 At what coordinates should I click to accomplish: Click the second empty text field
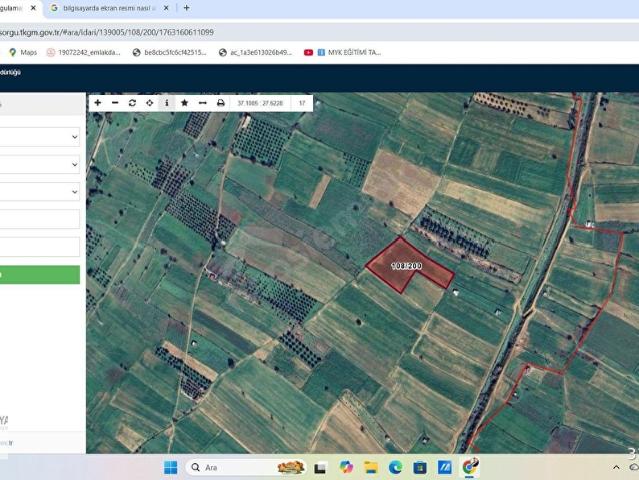point(40,246)
